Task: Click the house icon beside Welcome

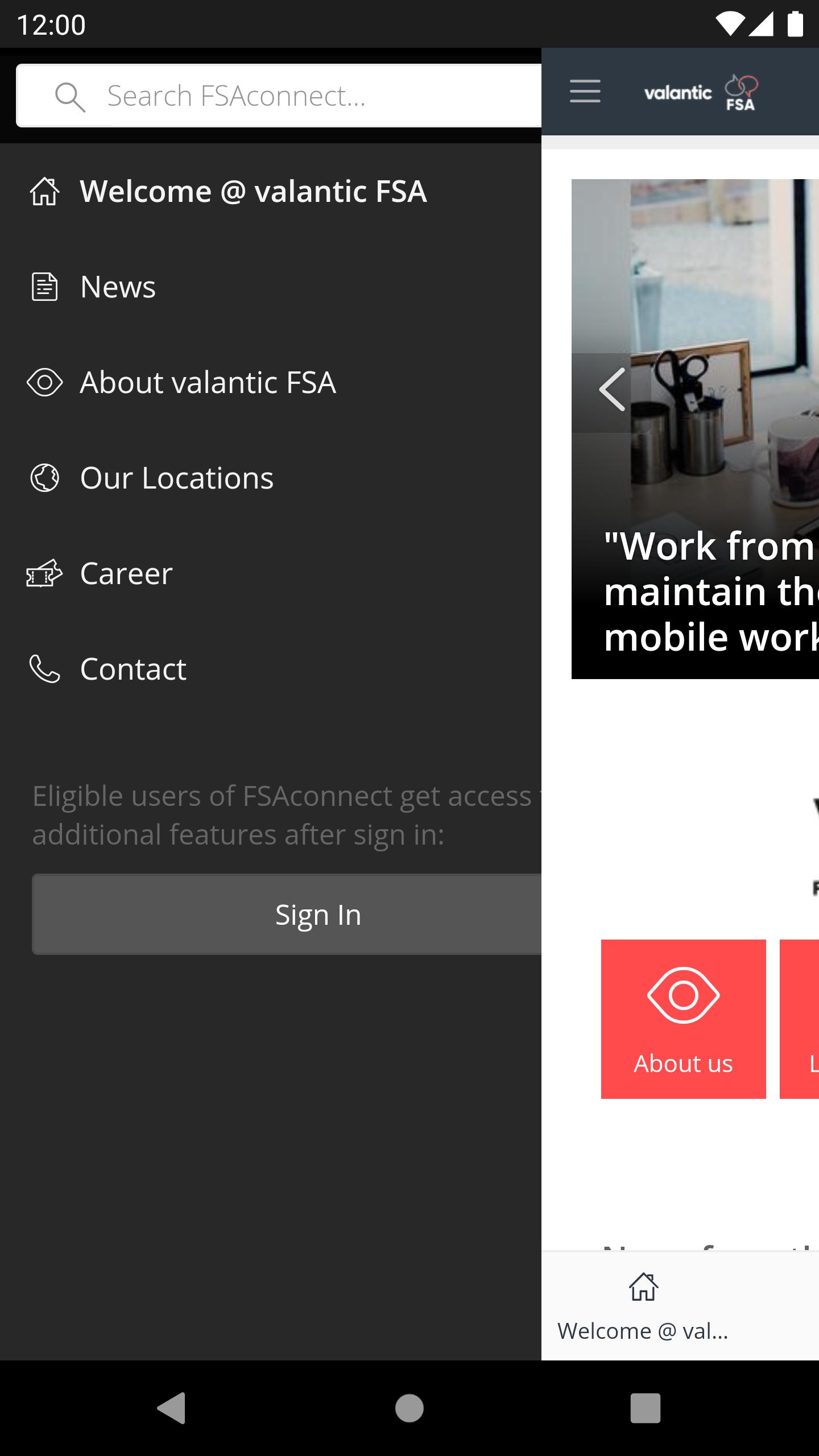Action: pyautogui.click(x=44, y=191)
